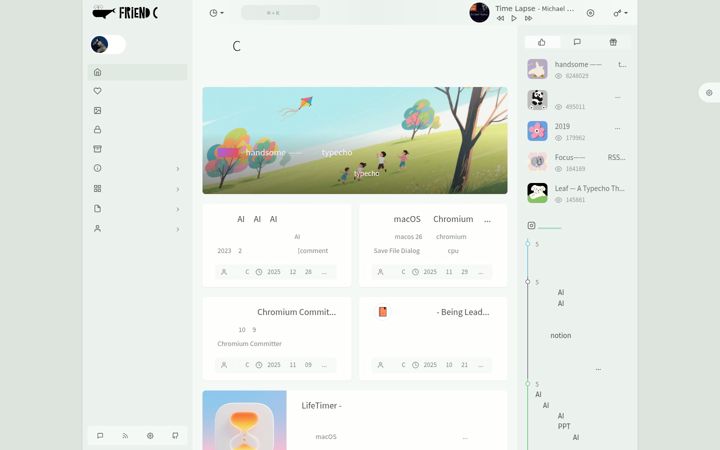This screenshot has height=450, width=720.
Task: Open the Being Lead... post title
Action: [462, 312]
